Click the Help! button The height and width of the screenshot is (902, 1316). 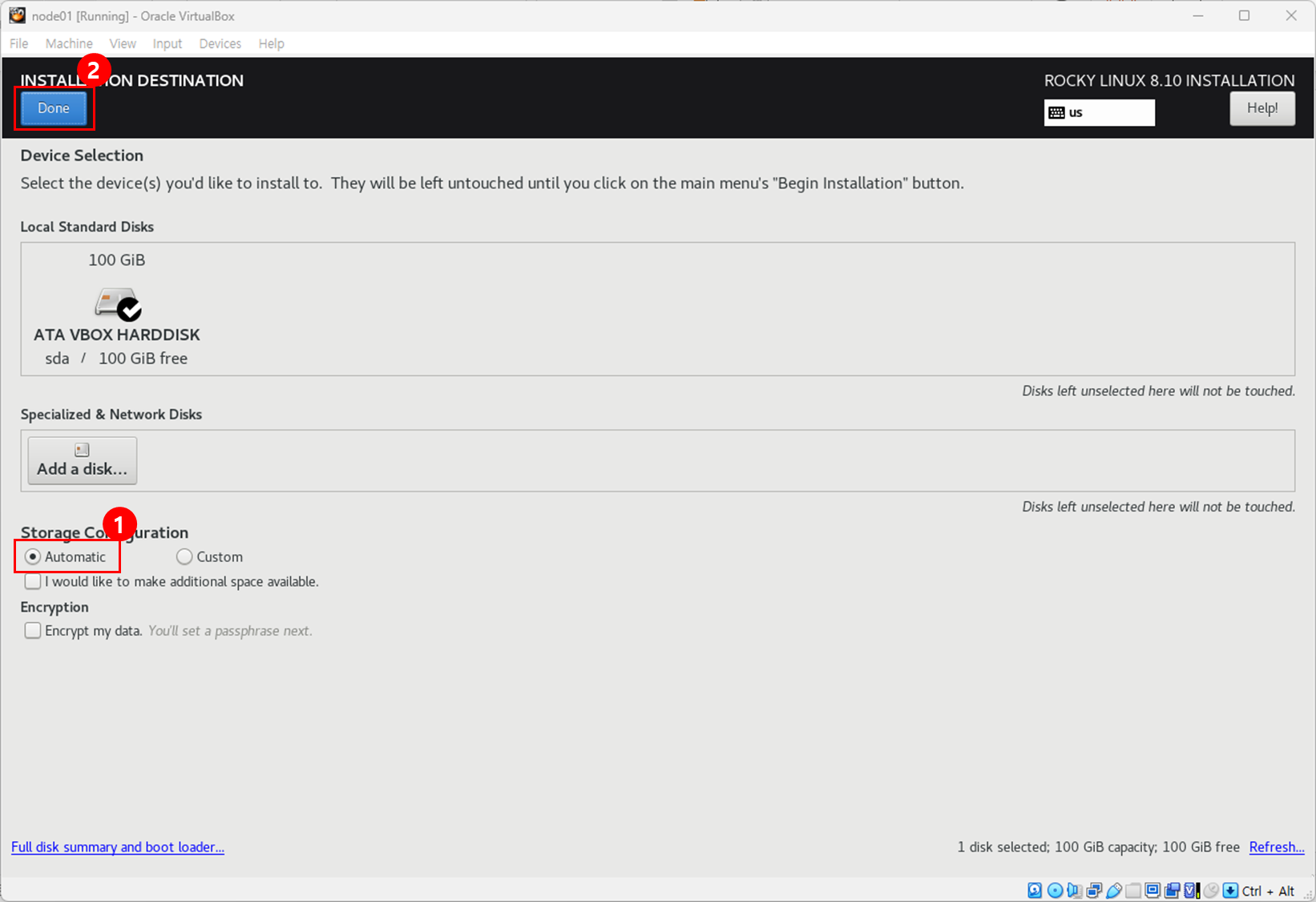1262,108
